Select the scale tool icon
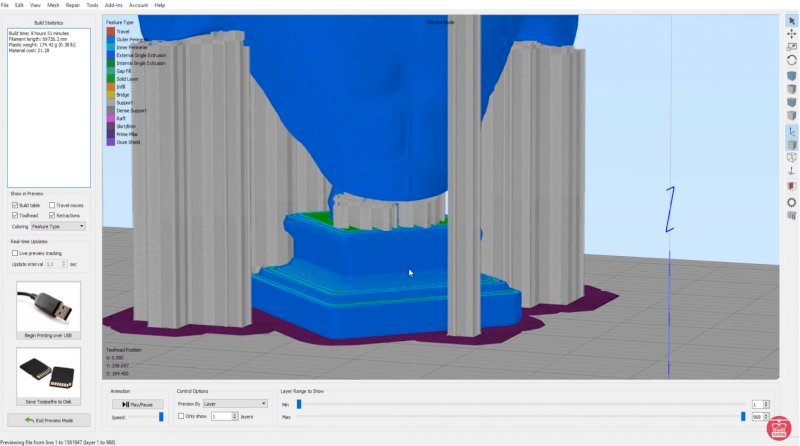This screenshot has height=446, width=800. (791, 47)
